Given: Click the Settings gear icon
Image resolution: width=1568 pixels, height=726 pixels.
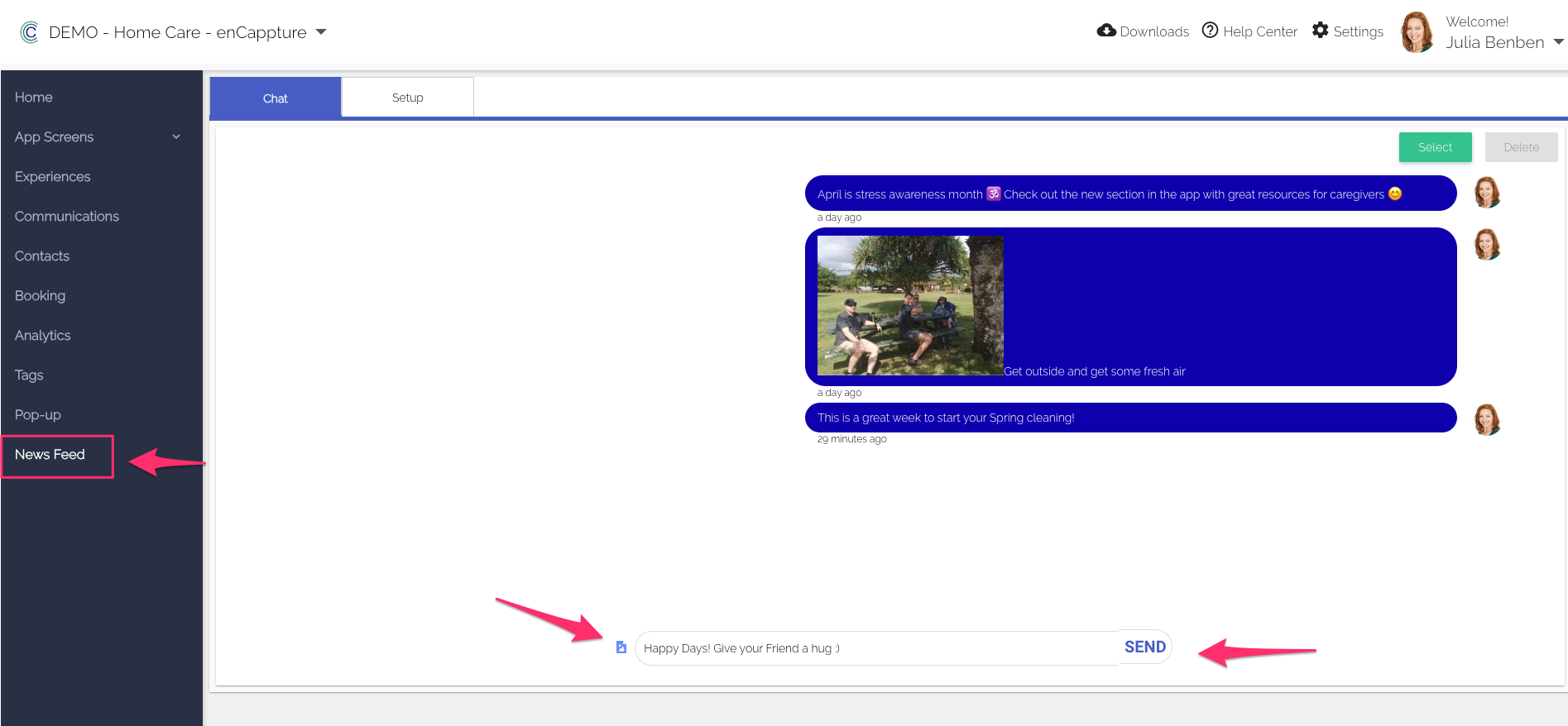Looking at the screenshot, I should (x=1321, y=31).
